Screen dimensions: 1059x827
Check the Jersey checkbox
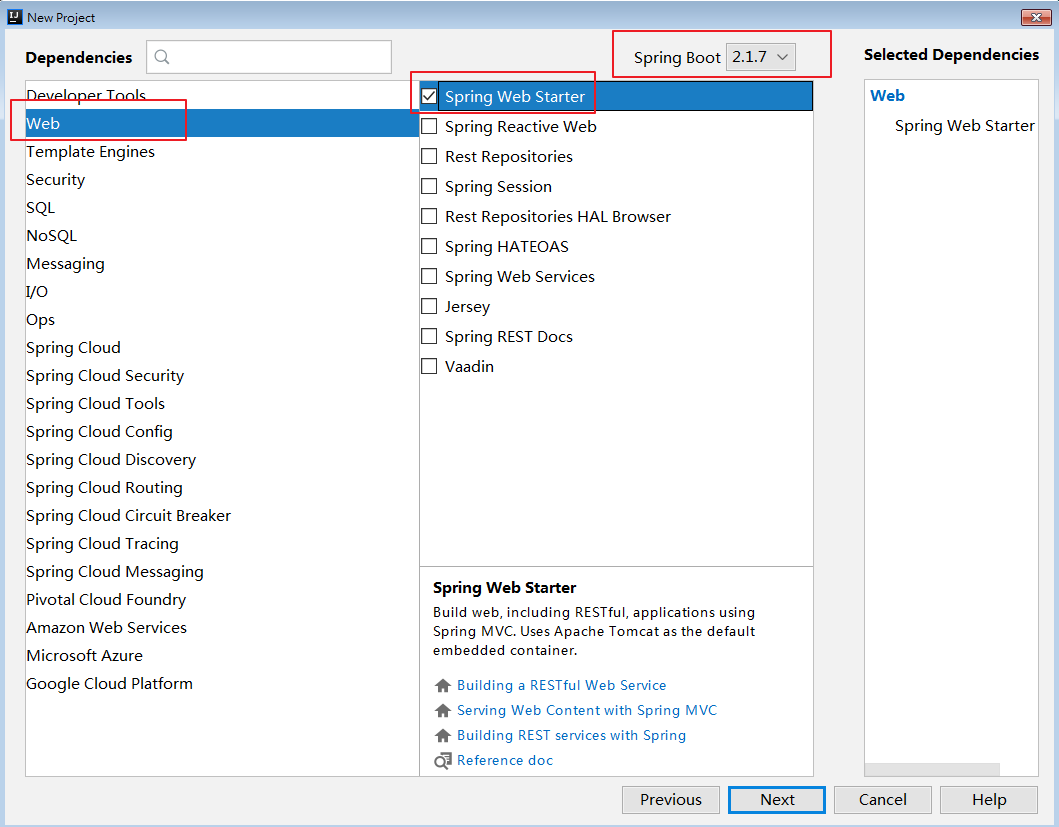[429, 306]
